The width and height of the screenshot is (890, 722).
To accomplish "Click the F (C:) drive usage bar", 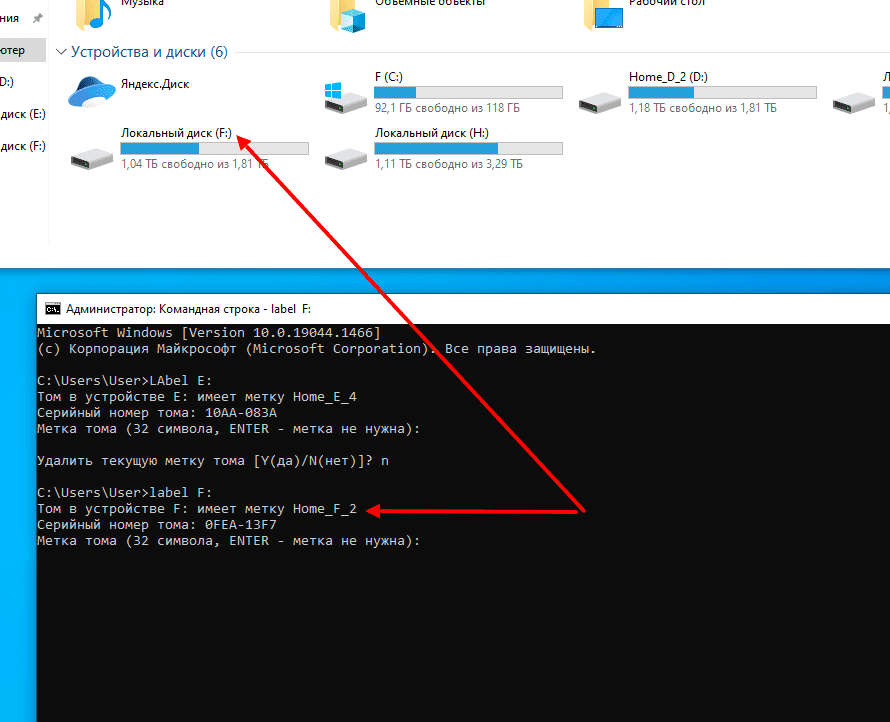I will point(468,92).
